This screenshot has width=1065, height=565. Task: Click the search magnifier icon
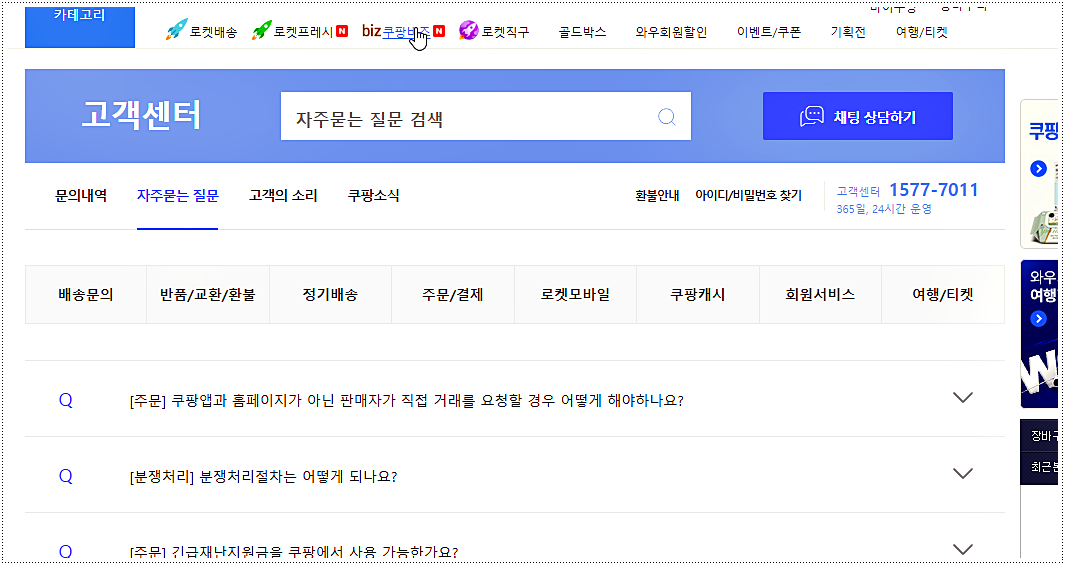pos(667,117)
